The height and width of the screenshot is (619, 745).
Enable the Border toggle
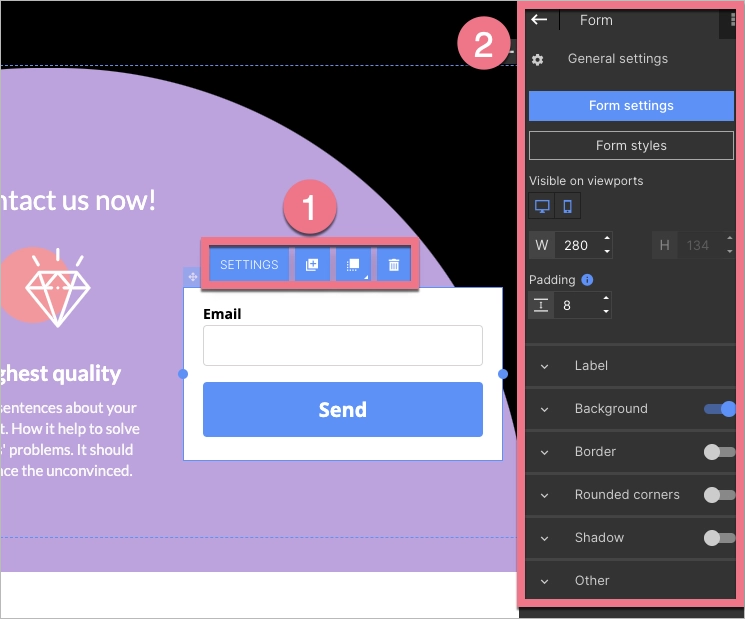[x=719, y=452]
